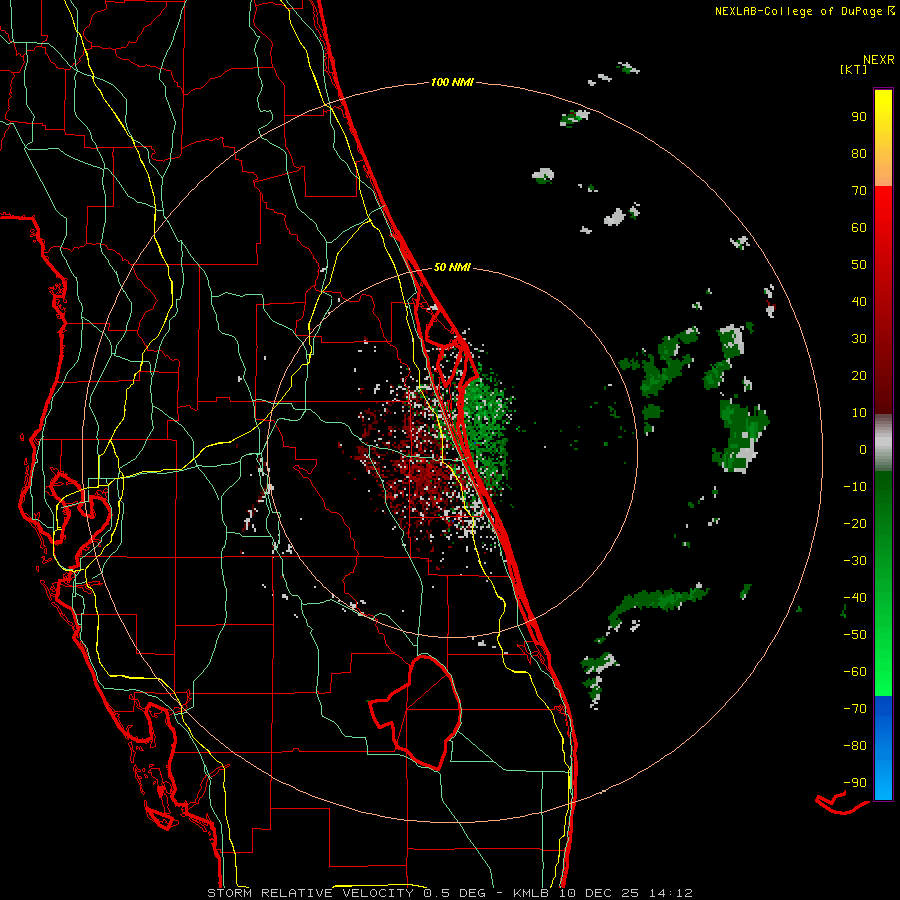Select the 50 value on the velocity scale
This screenshot has height=900, width=900.
859,265
